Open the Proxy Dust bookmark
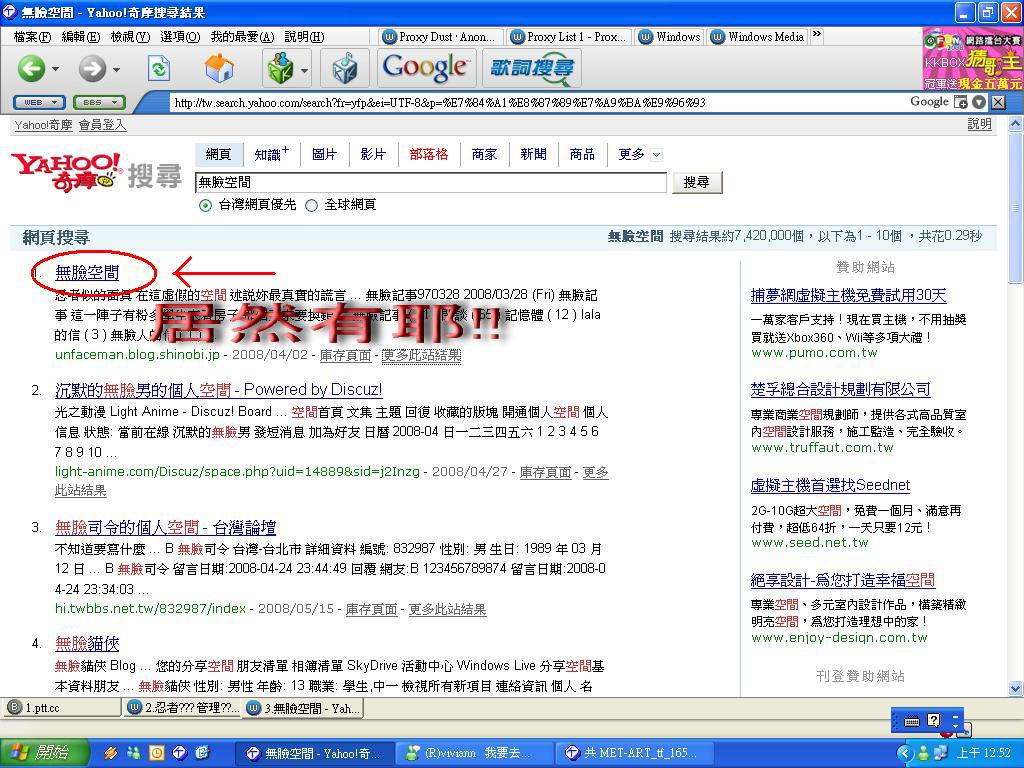This screenshot has width=1024, height=768. tap(440, 37)
